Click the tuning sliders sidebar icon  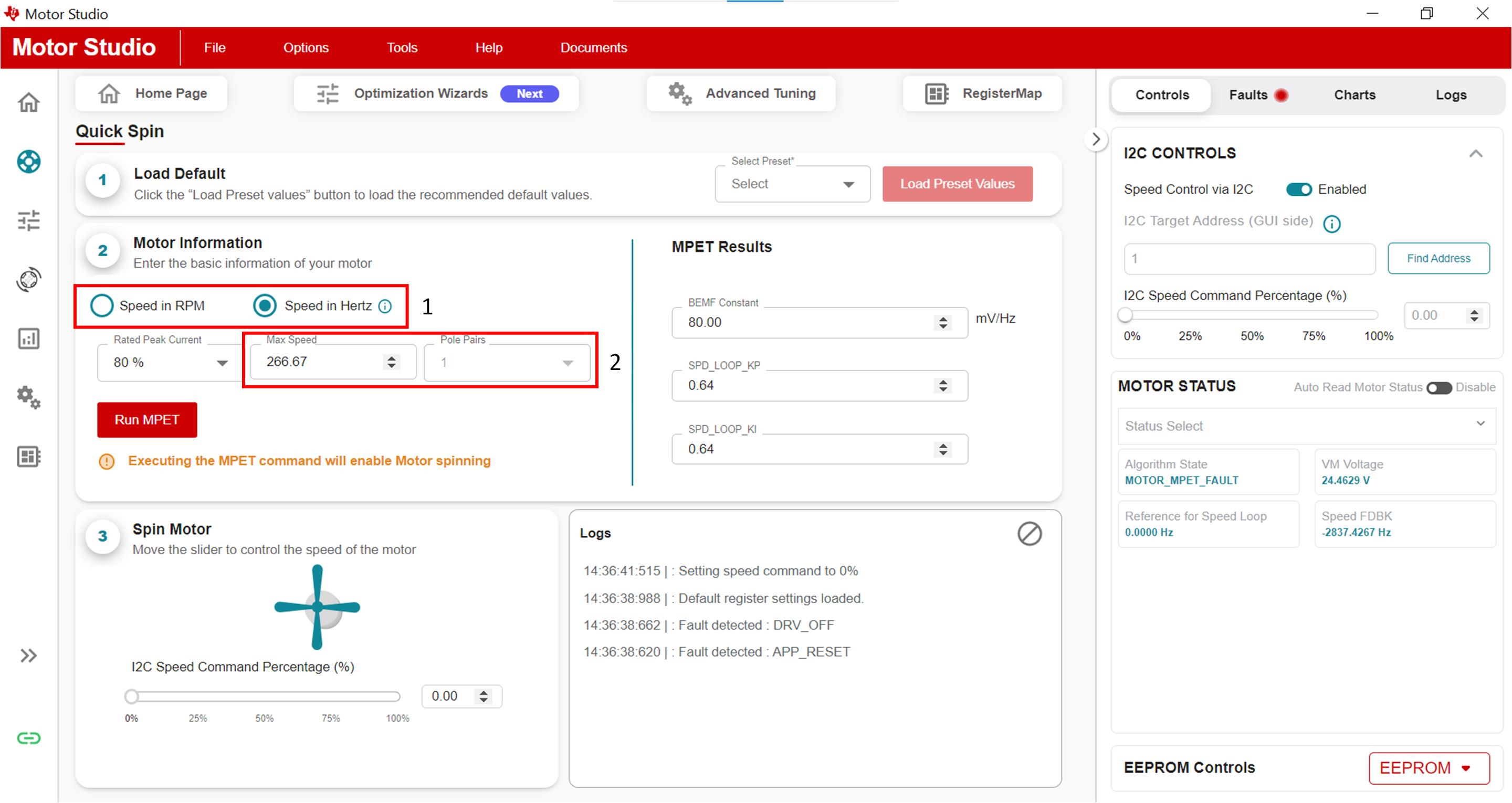[x=28, y=221]
